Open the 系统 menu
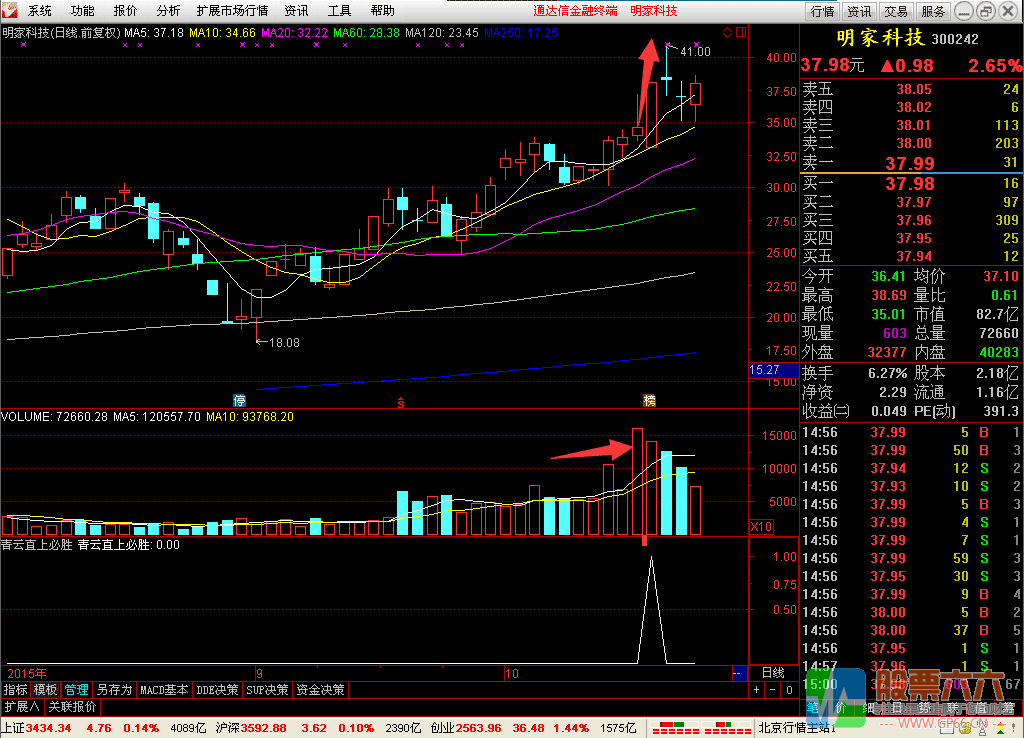The height and width of the screenshot is (738, 1024). click(x=39, y=10)
